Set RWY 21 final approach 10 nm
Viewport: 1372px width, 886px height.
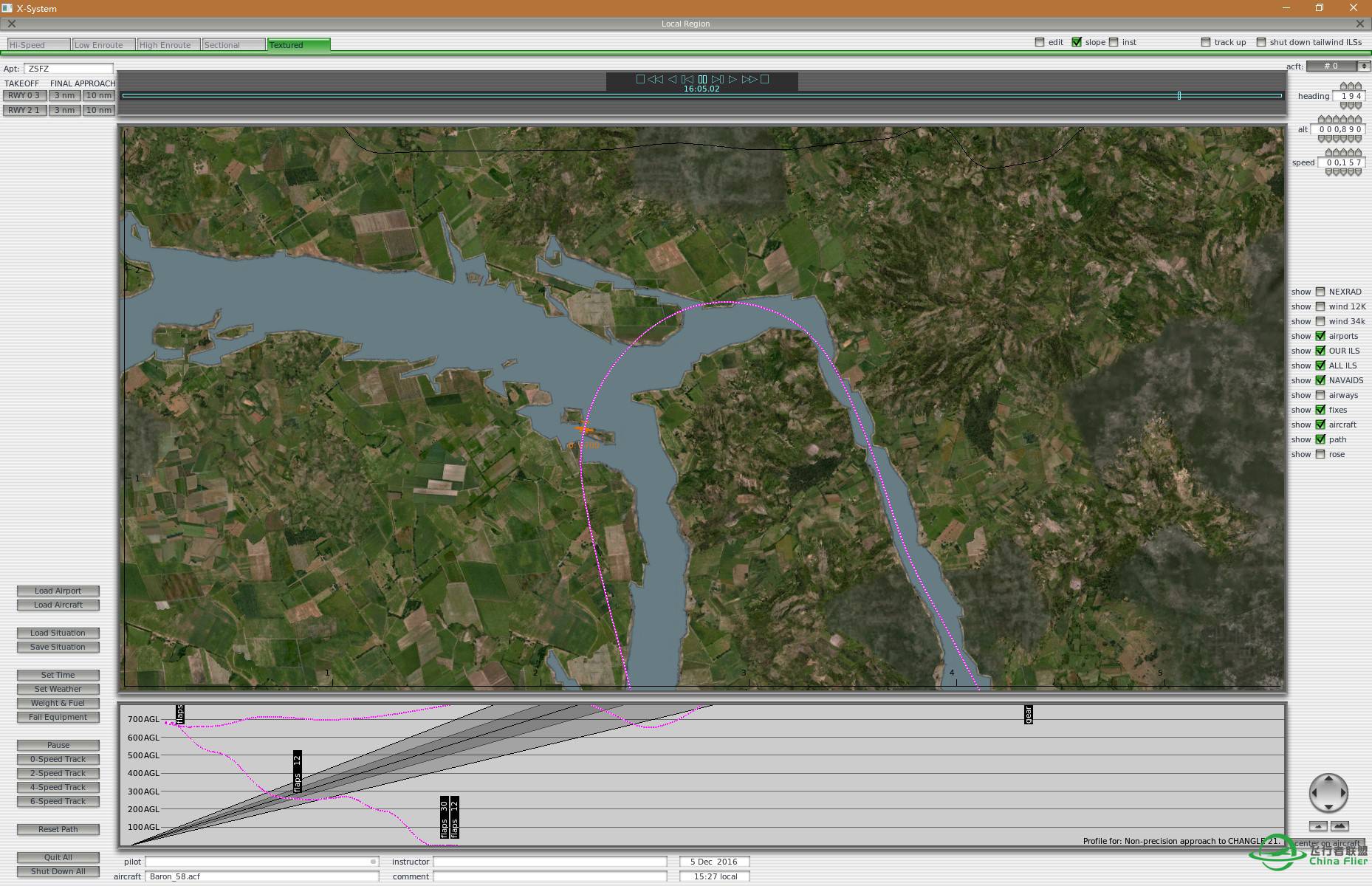(98, 110)
